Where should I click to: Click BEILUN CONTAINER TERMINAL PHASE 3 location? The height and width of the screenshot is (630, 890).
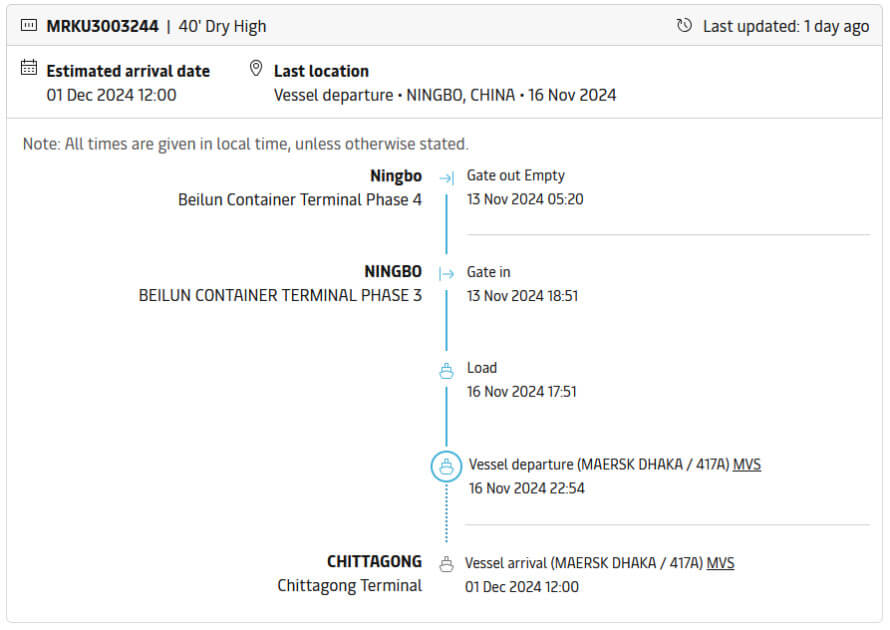[x=280, y=295]
